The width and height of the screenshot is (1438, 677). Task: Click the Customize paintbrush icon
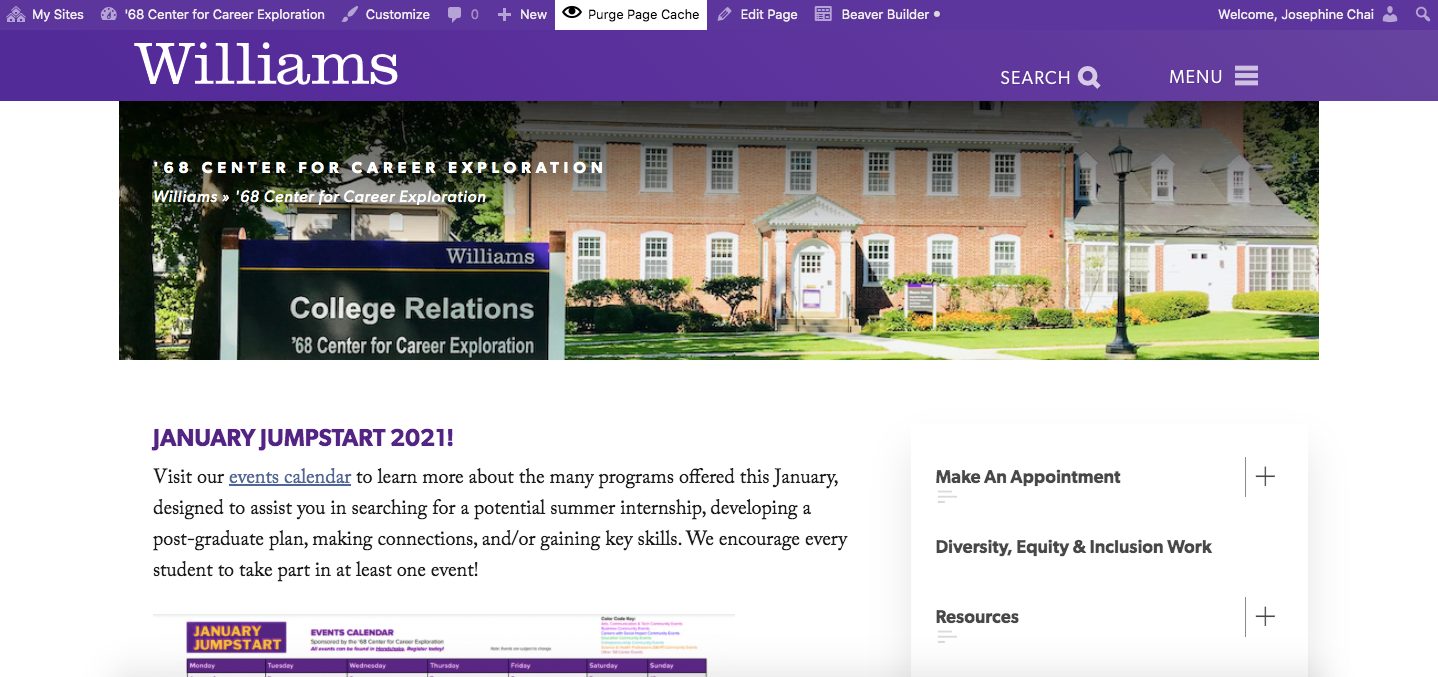pos(350,14)
